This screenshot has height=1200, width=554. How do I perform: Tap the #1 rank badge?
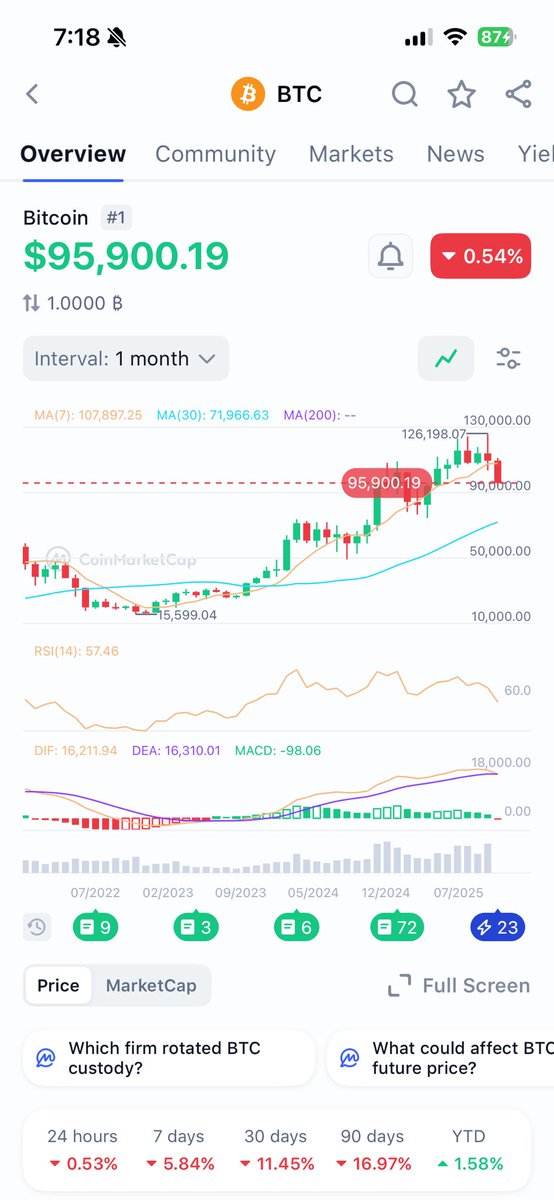[x=117, y=217]
